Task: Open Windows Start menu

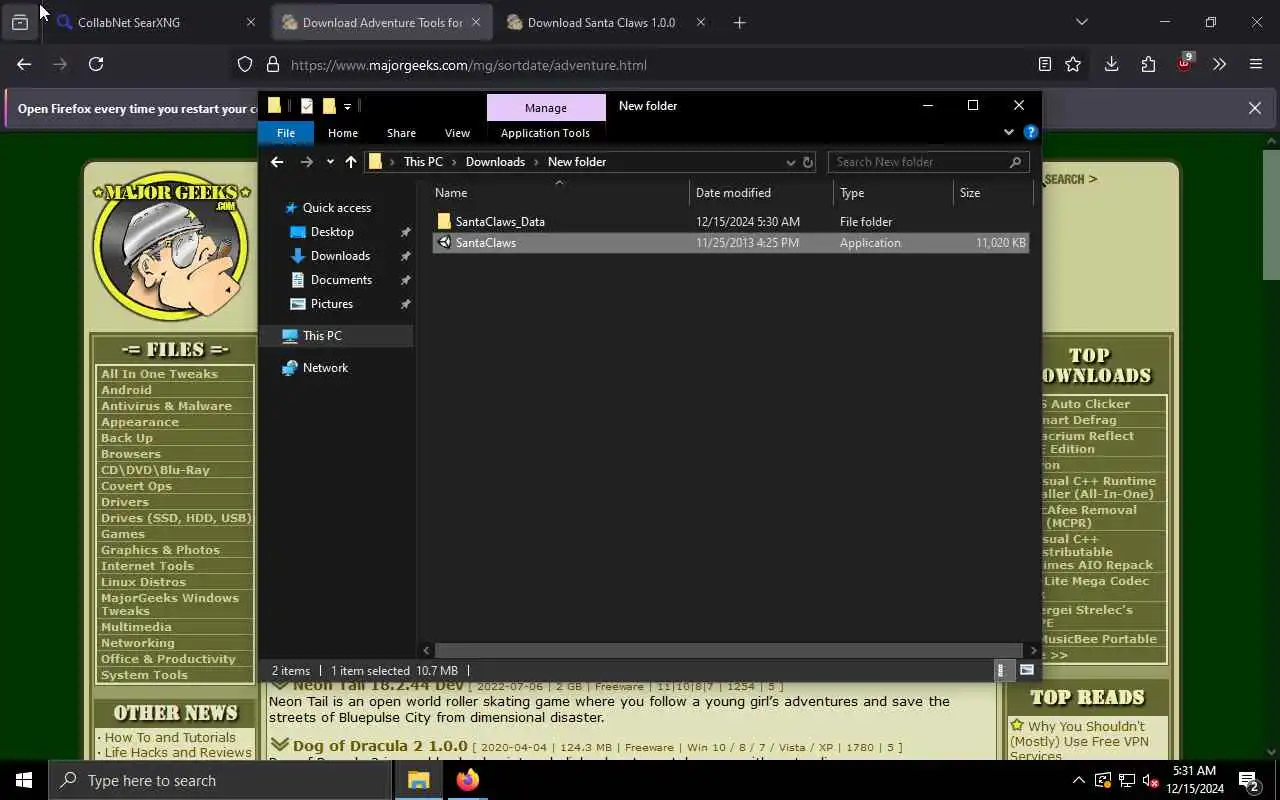Action: 24,780
